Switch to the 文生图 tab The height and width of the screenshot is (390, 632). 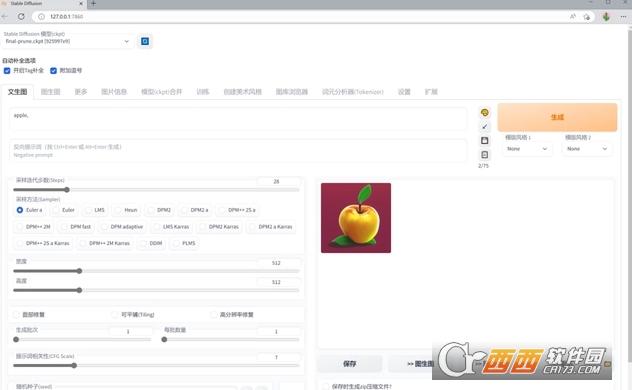pos(18,92)
